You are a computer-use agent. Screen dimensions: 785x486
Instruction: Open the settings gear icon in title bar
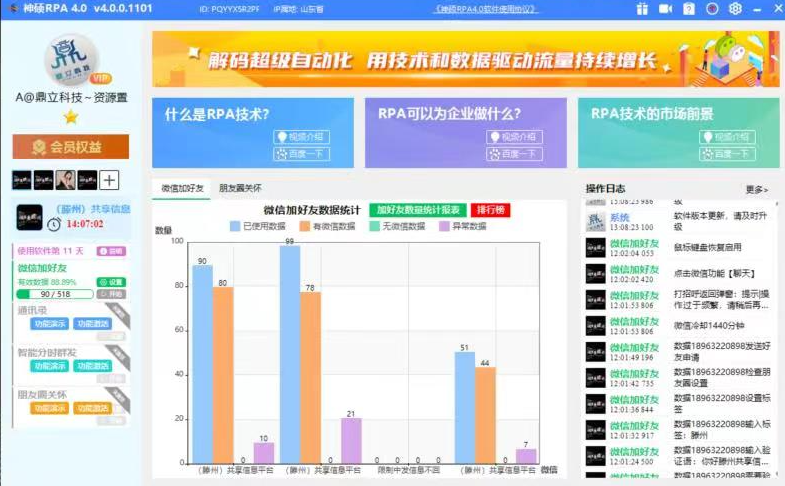735,9
